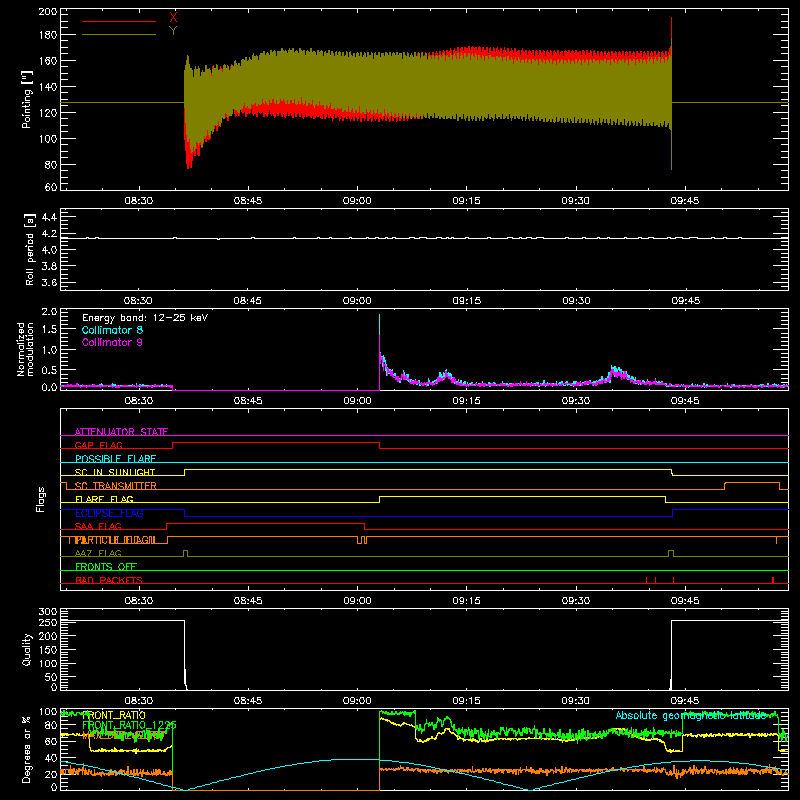The image size is (800, 800).
Task: Click the 60 tick on Pointing axis
Action: pyautogui.click(x=51, y=187)
